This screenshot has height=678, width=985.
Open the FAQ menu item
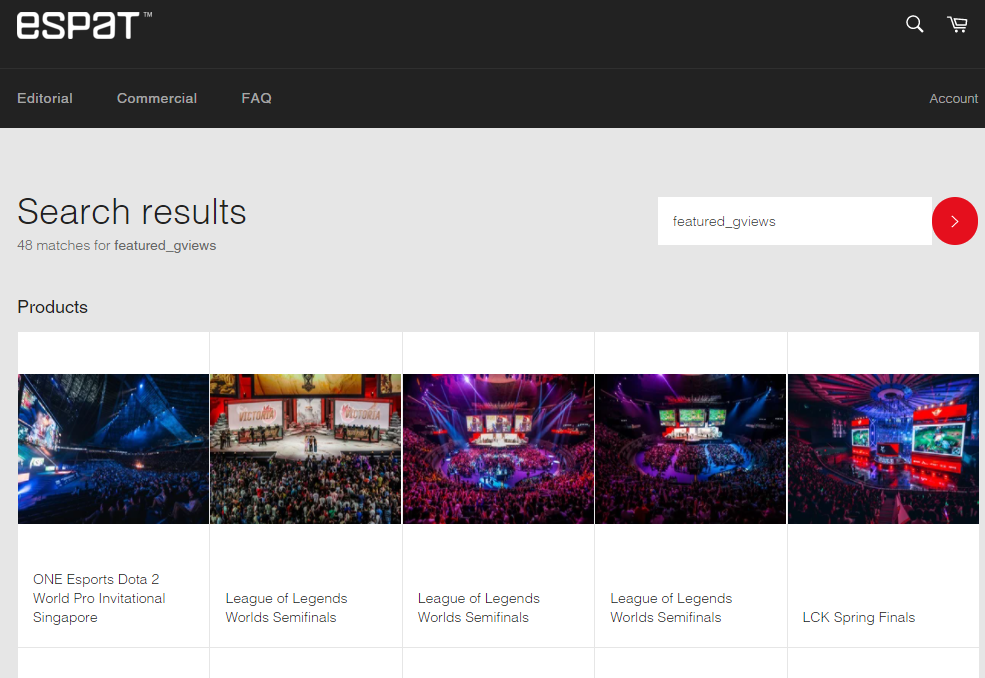[x=256, y=98]
